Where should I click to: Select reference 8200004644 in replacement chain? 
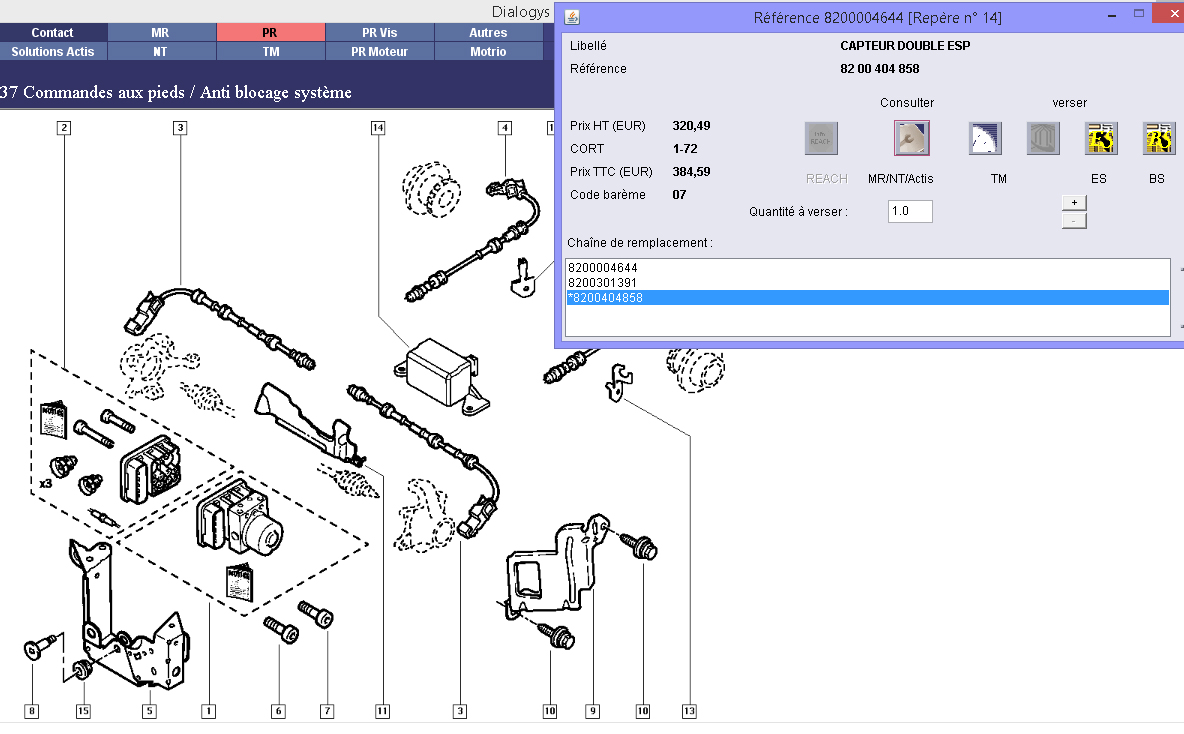click(x=602, y=268)
